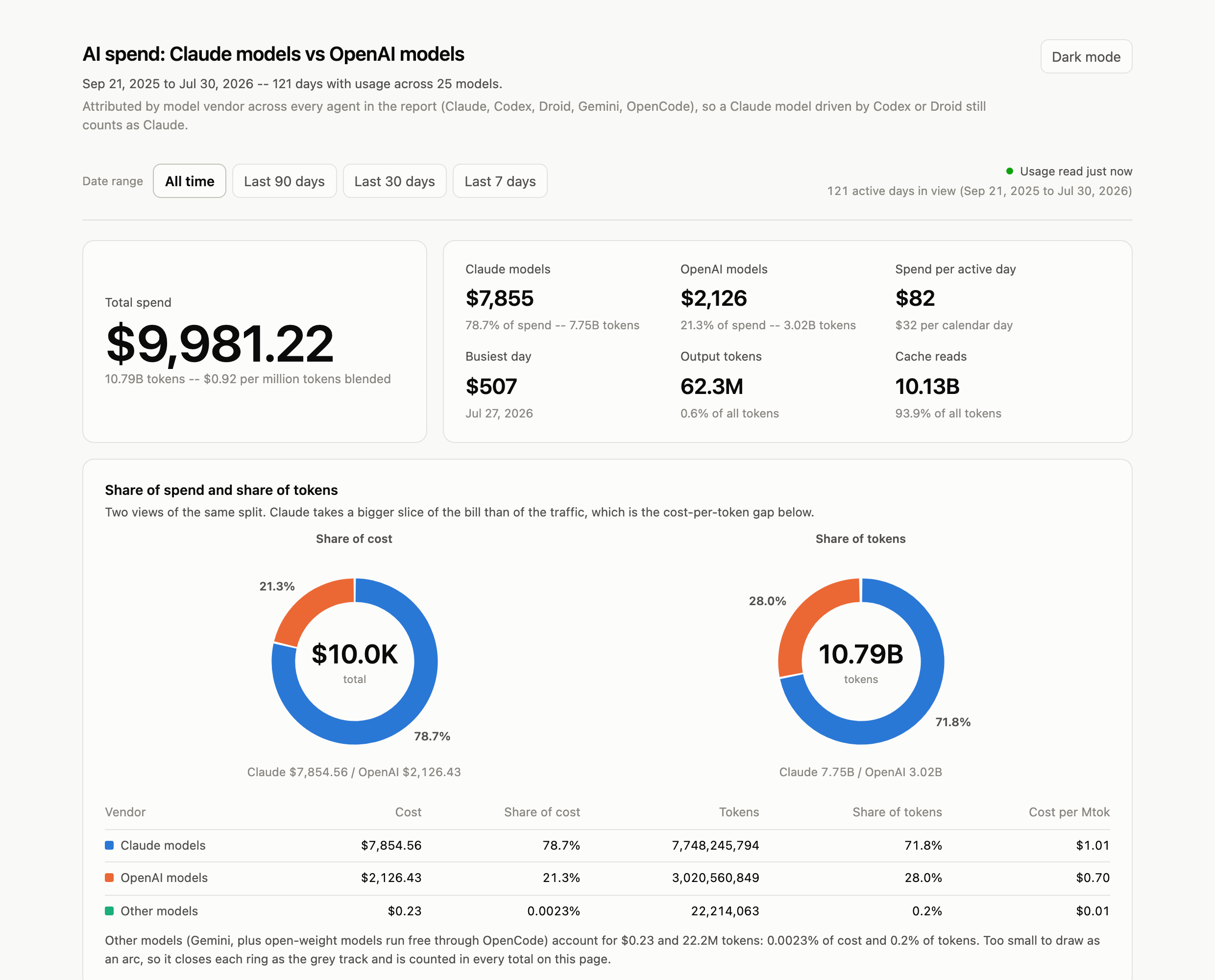Click the $0.01 cost per Mtok cell
The height and width of the screenshot is (980, 1215).
click(x=1093, y=910)
